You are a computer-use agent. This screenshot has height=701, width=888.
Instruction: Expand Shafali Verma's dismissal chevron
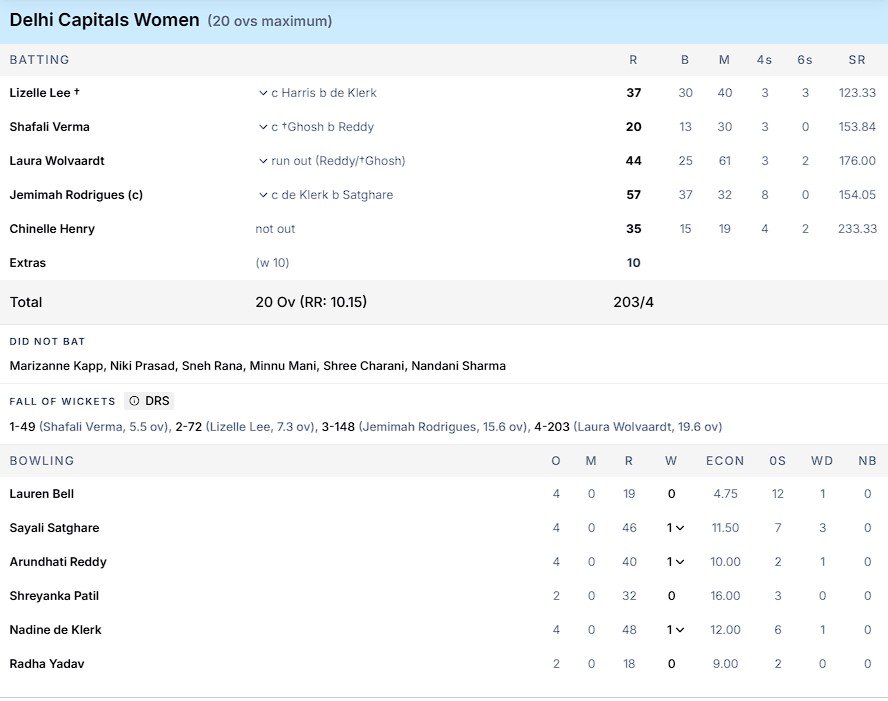tap(262, 126)
